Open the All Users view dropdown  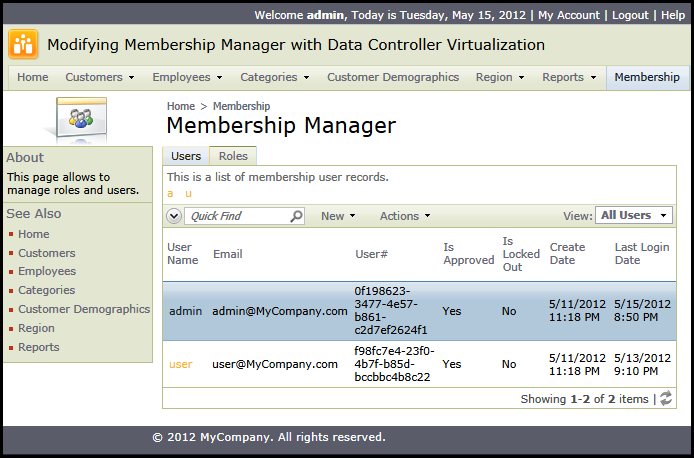[634, 215]
